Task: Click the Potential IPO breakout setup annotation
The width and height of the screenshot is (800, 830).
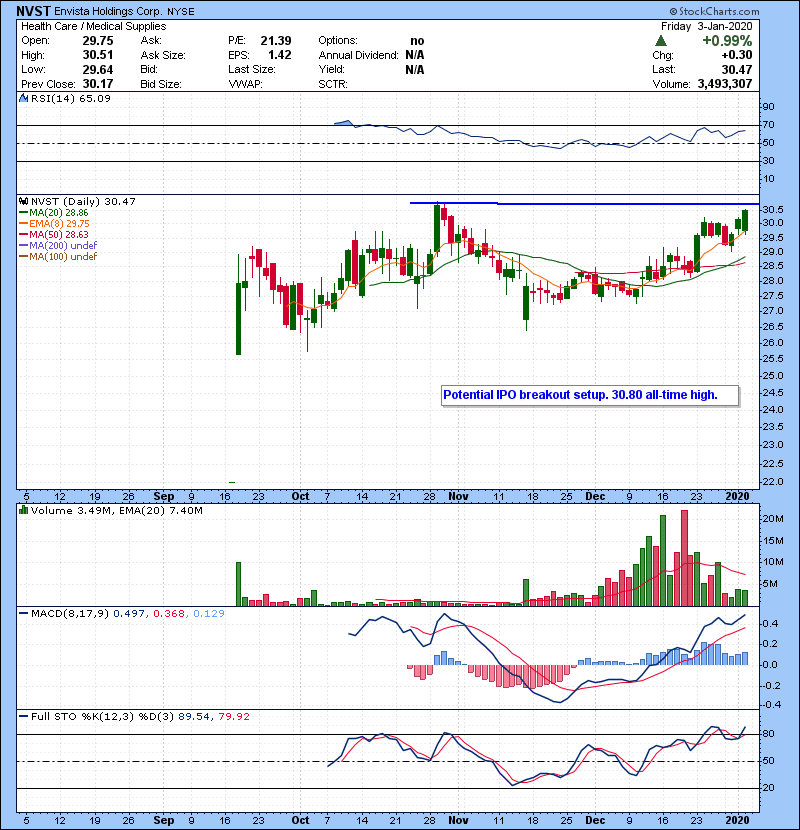Action: pos(590,395)
